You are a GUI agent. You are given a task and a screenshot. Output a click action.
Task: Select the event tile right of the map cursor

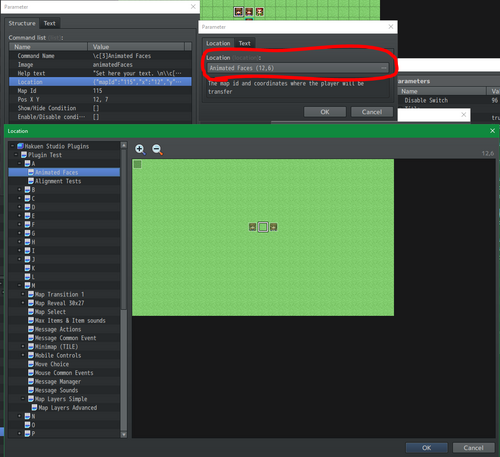click(x=273, y=227)
